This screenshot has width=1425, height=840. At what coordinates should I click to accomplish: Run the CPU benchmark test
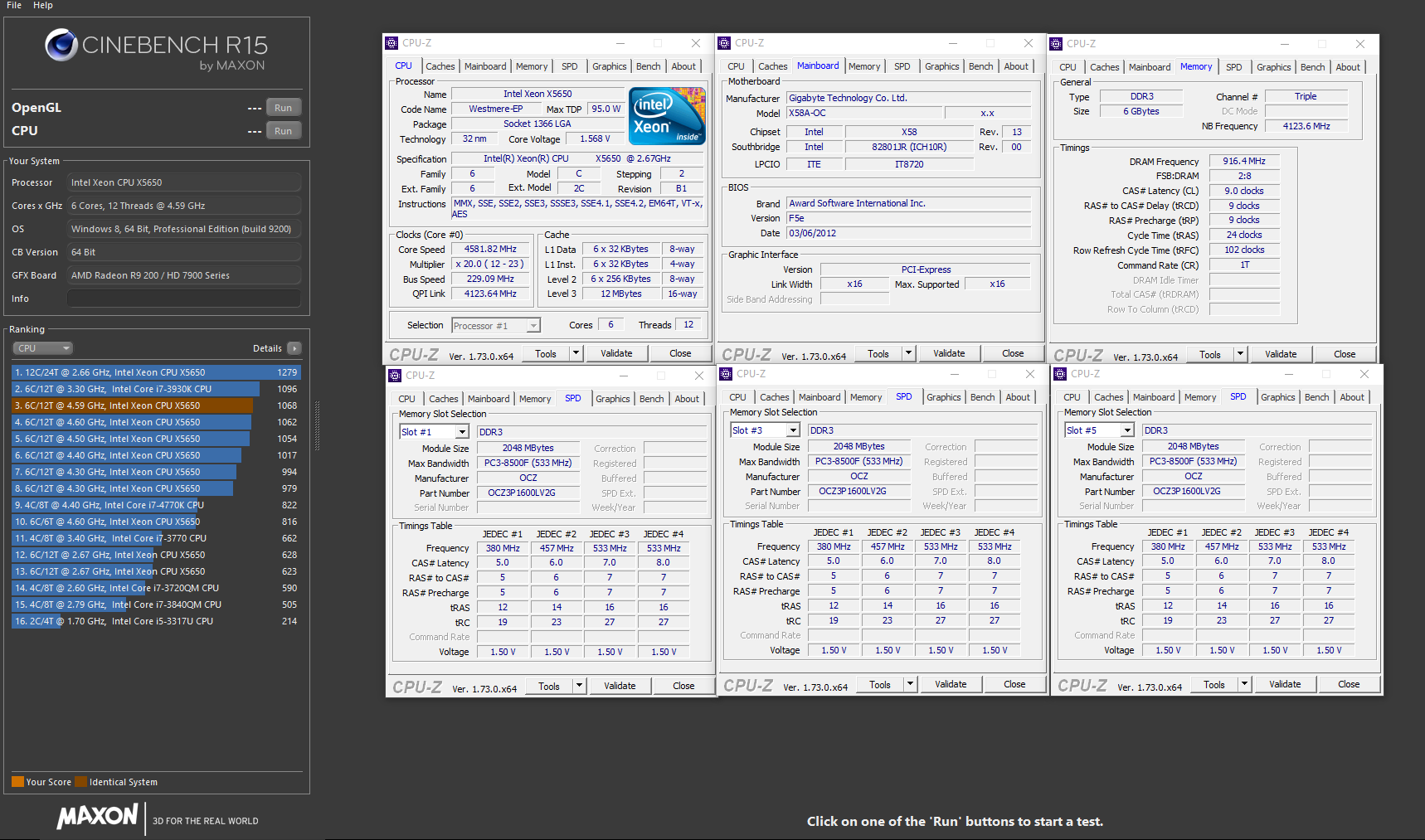(284, 131)
